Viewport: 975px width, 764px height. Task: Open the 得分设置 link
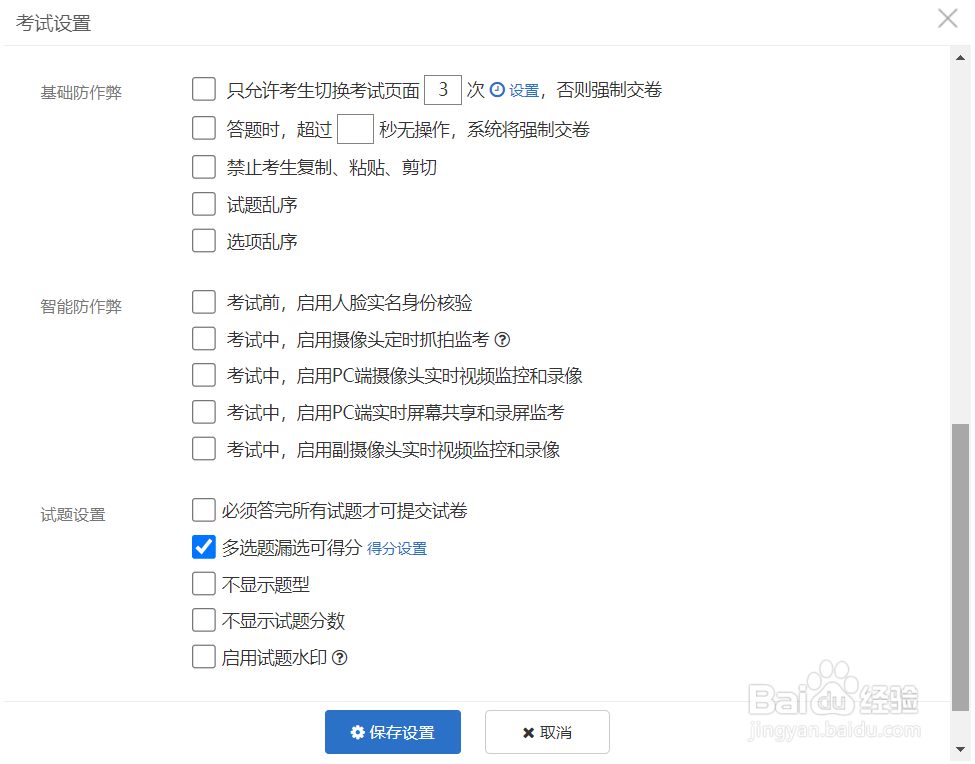[397, 548]
